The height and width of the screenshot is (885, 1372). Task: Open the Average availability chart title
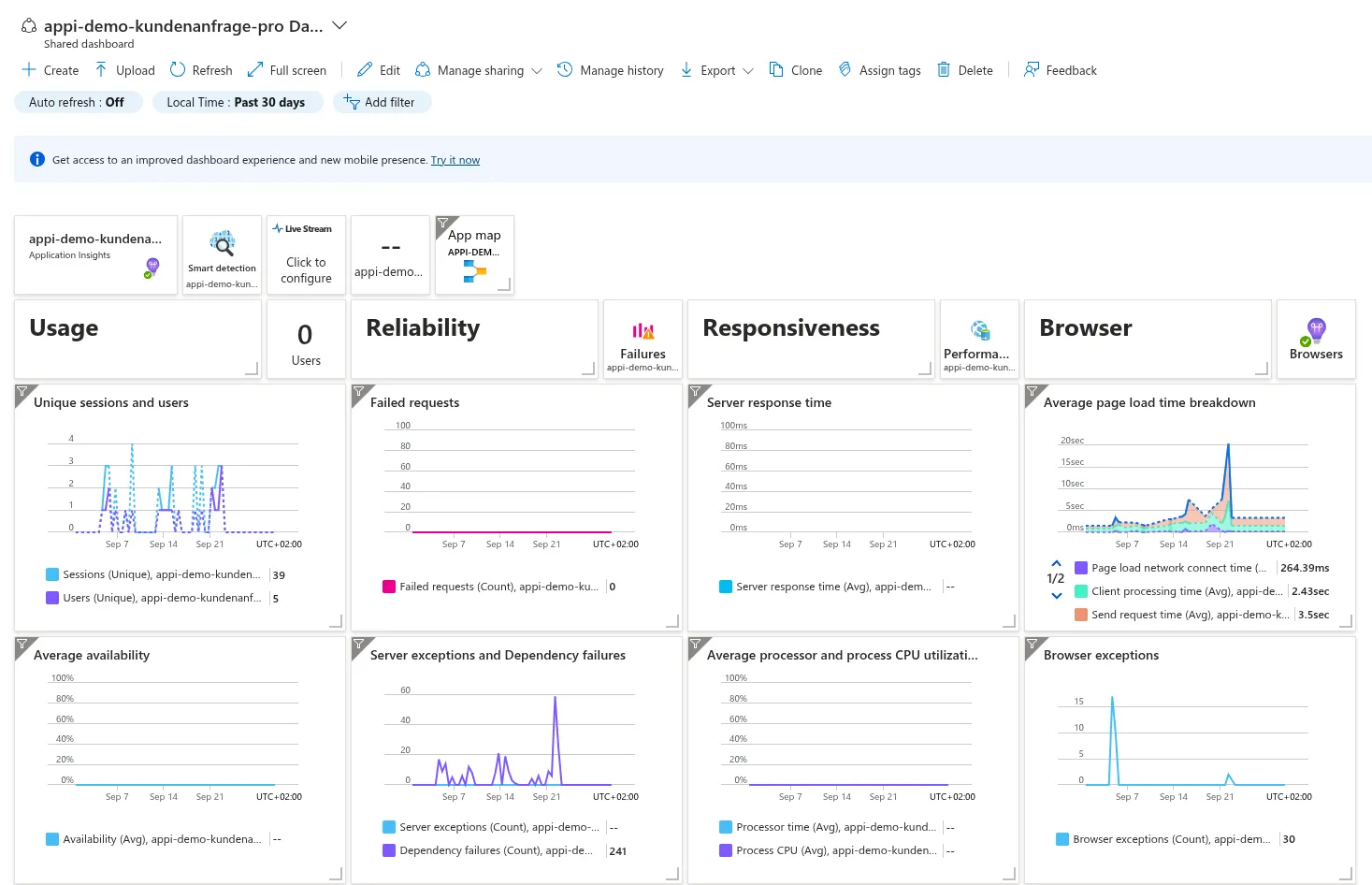coord(92,656)
